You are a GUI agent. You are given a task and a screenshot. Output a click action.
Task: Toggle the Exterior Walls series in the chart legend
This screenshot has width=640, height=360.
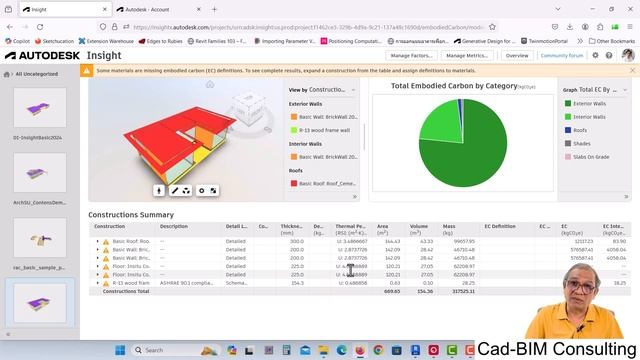(x=585, y=104)
